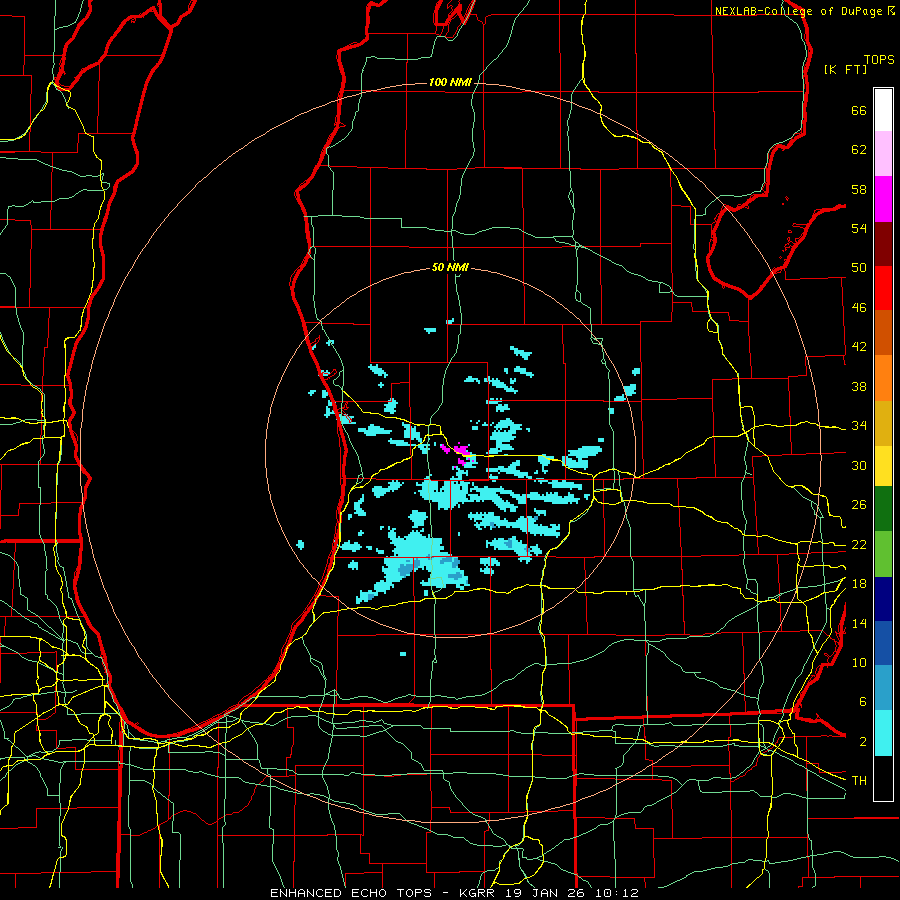Click legend value "14"
The width and height of the screenshot is (900, 900).
tap(859, 623)
